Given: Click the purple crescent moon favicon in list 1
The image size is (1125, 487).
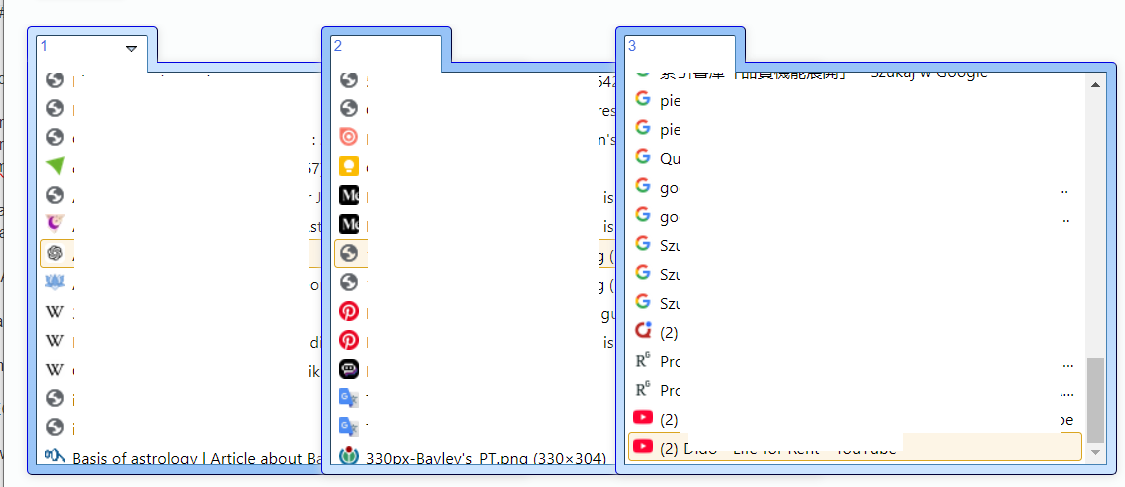Looking at the screenshot, I should pos(55,223).
